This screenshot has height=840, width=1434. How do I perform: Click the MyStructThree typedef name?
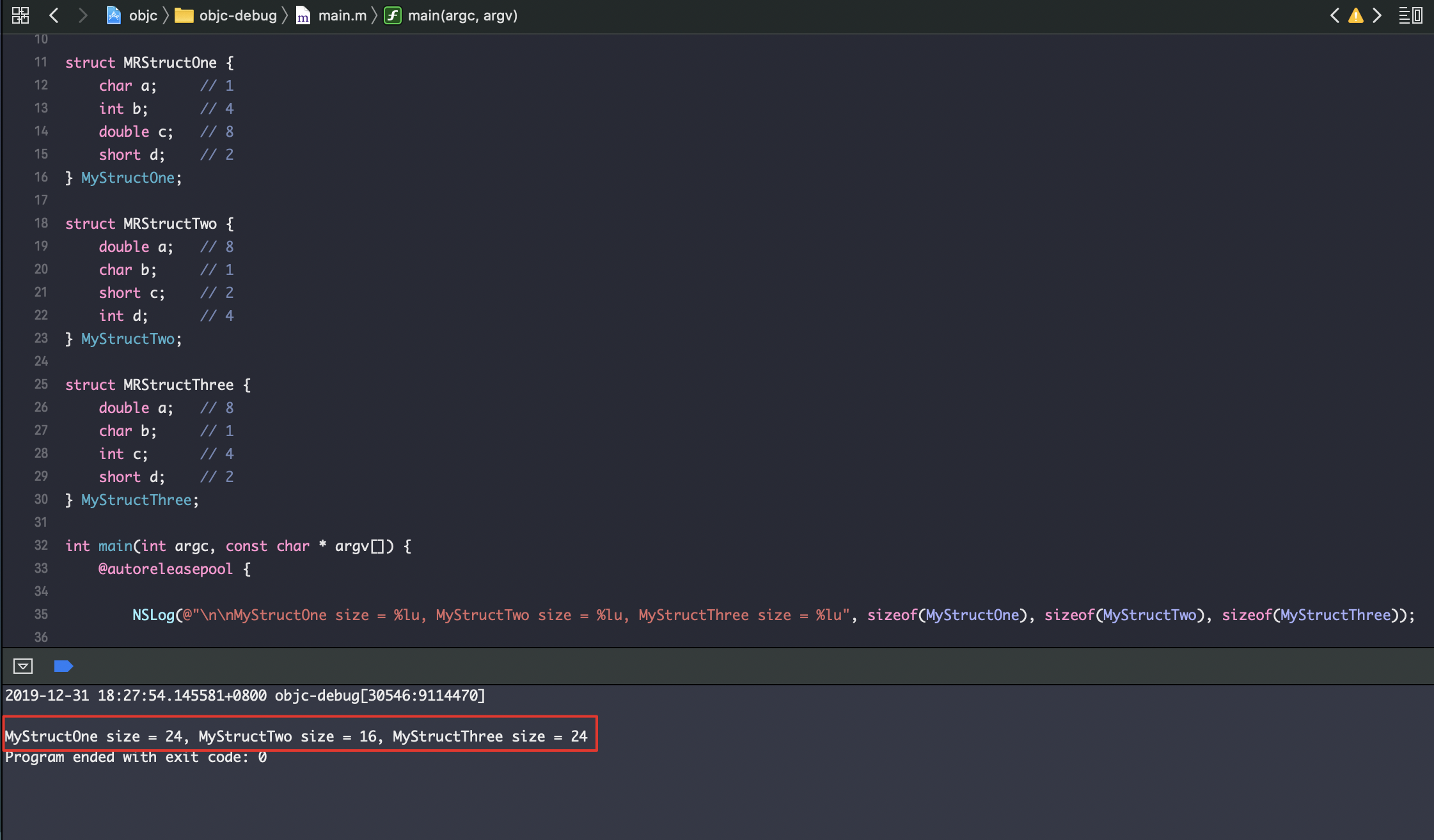pos(136,500)
